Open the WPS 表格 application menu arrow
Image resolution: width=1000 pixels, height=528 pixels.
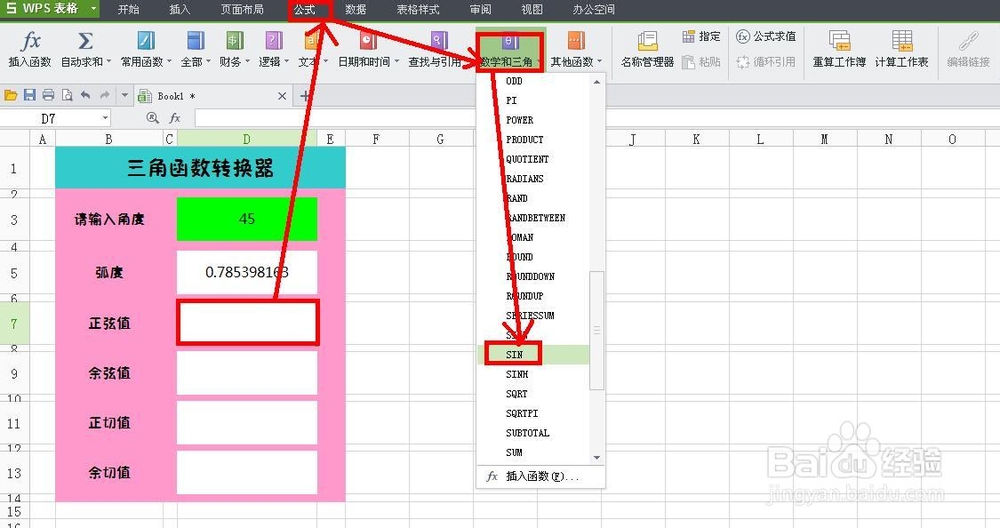click(x=93, y=9)
